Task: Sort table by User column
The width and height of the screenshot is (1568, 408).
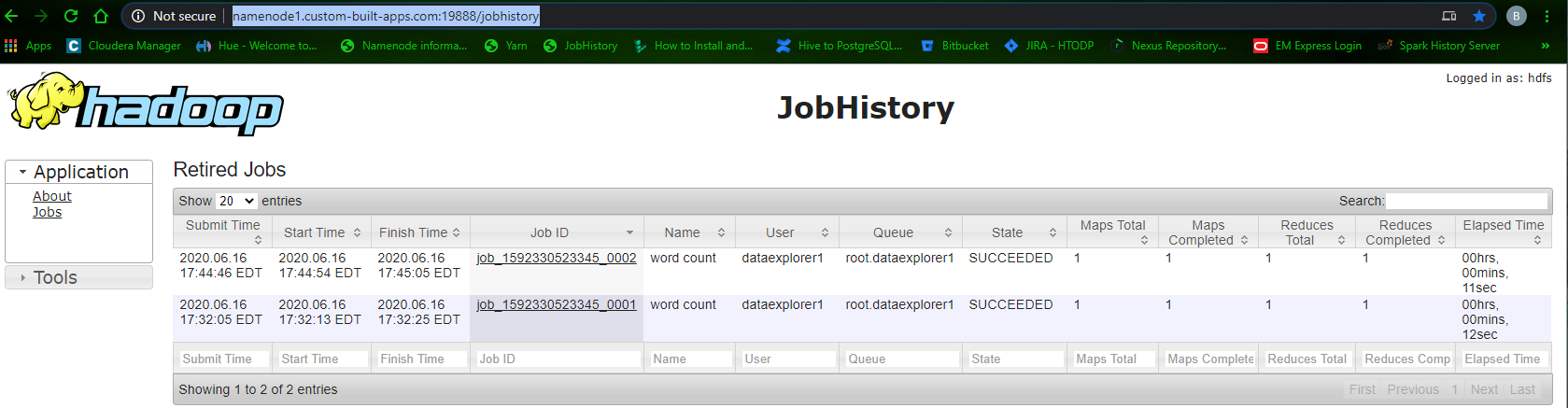Action: tap(787, 232)
